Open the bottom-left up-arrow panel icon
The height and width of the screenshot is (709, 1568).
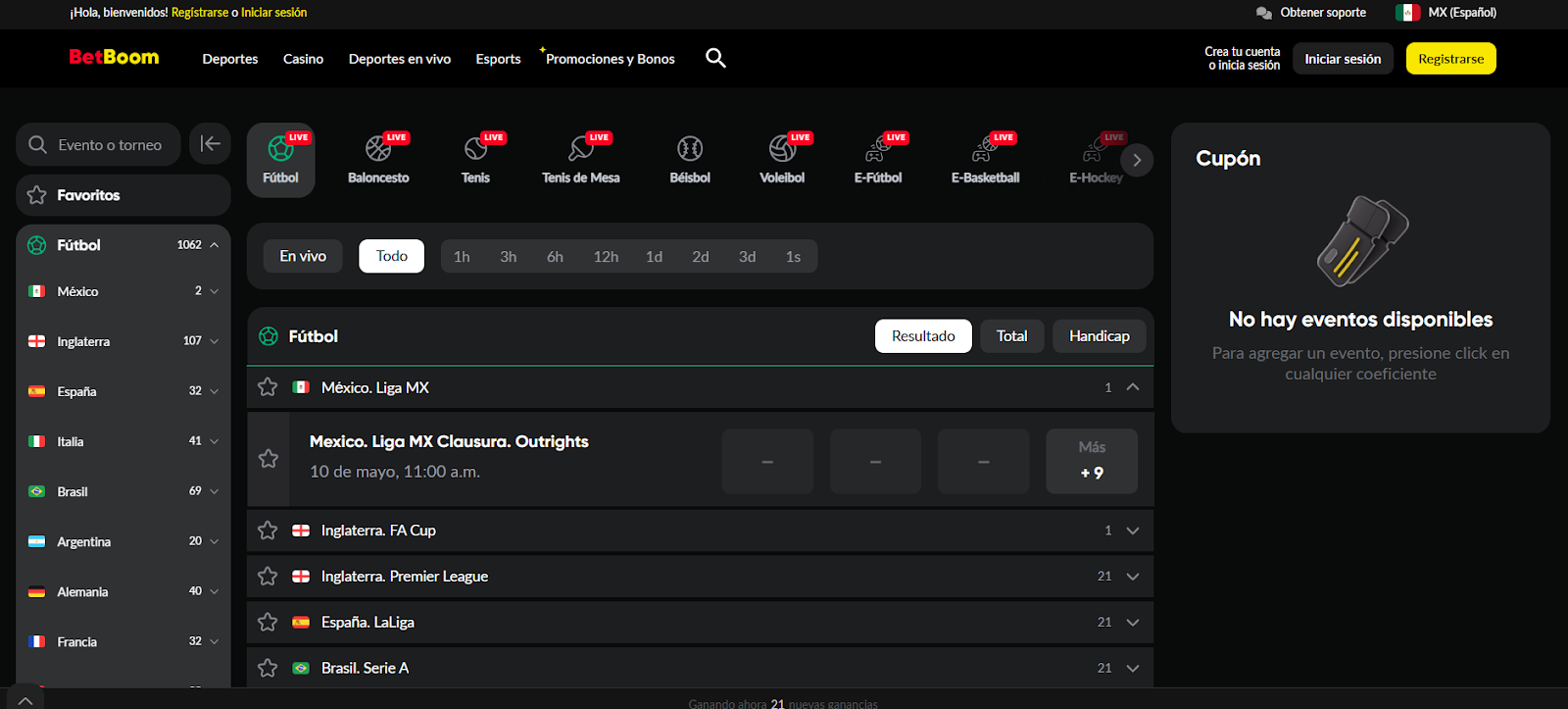pyautogui.click(x=25, y=700)
